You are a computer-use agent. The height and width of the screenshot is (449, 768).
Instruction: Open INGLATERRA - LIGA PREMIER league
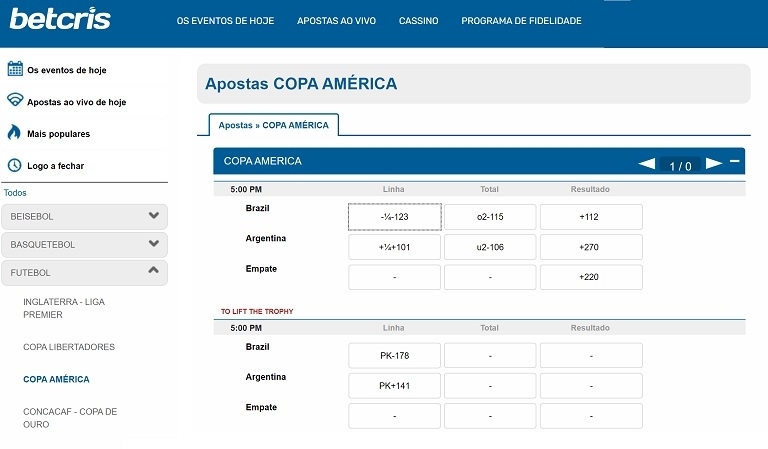pyautogui.click(x=63, y=308)
